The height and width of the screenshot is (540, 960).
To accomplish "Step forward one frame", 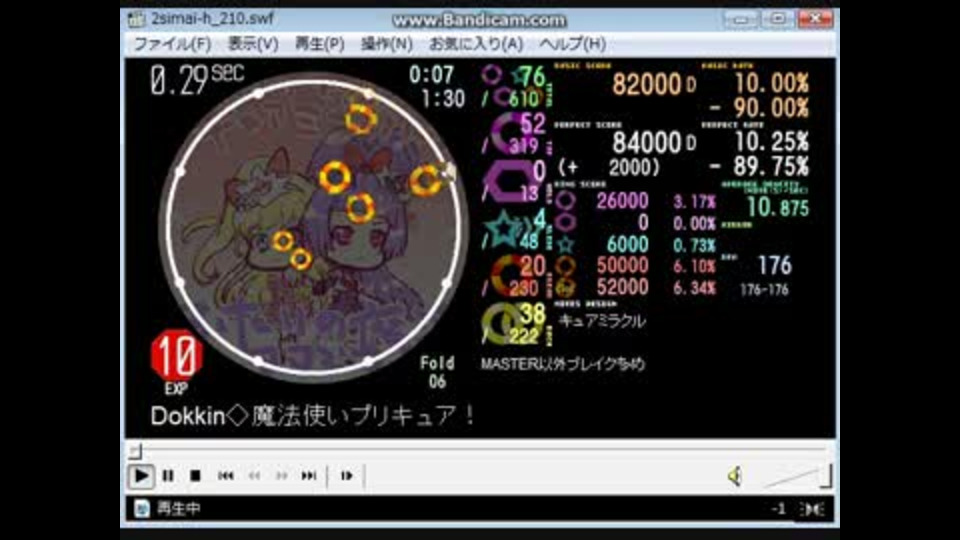I will coord(347,476).
